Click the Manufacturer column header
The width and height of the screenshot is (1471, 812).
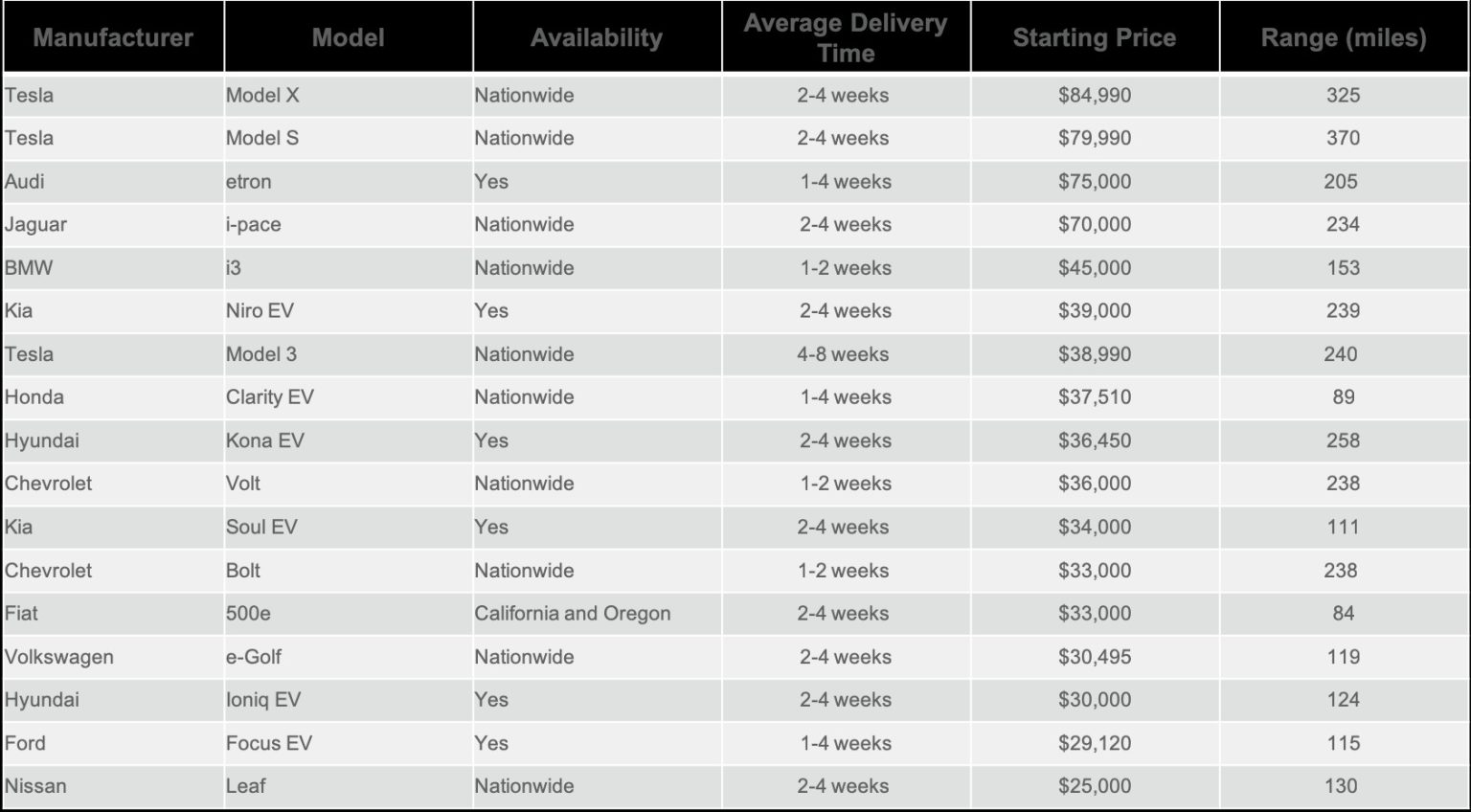coord(113,37)
